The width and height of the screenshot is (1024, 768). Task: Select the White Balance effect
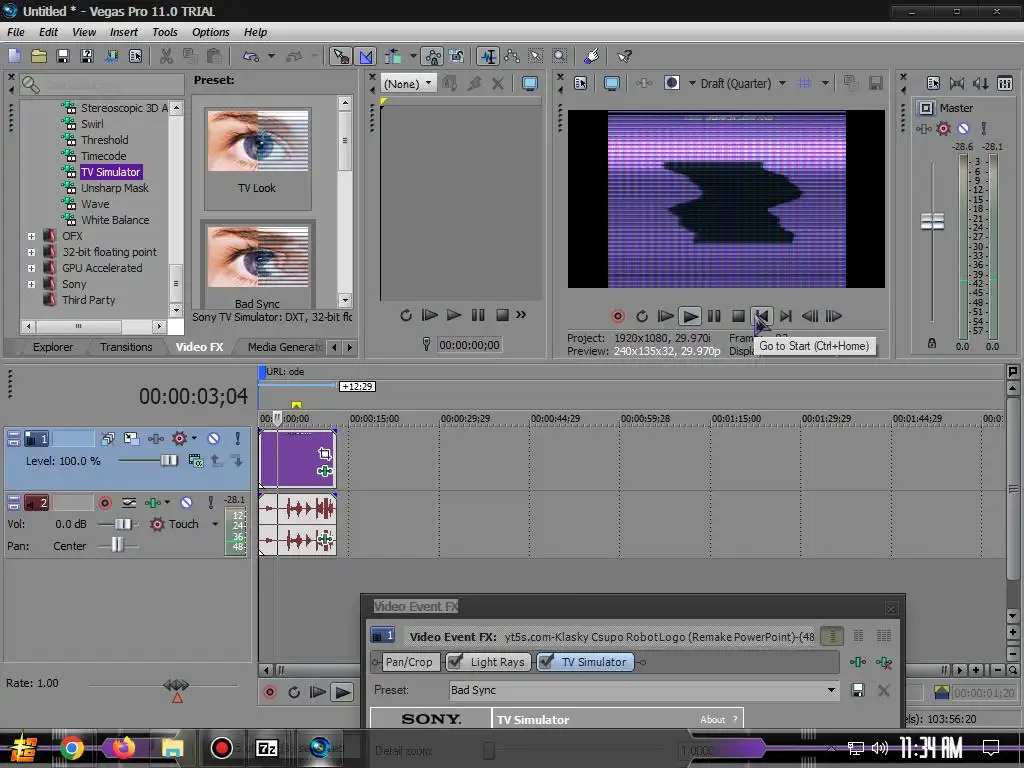(115, 220)
